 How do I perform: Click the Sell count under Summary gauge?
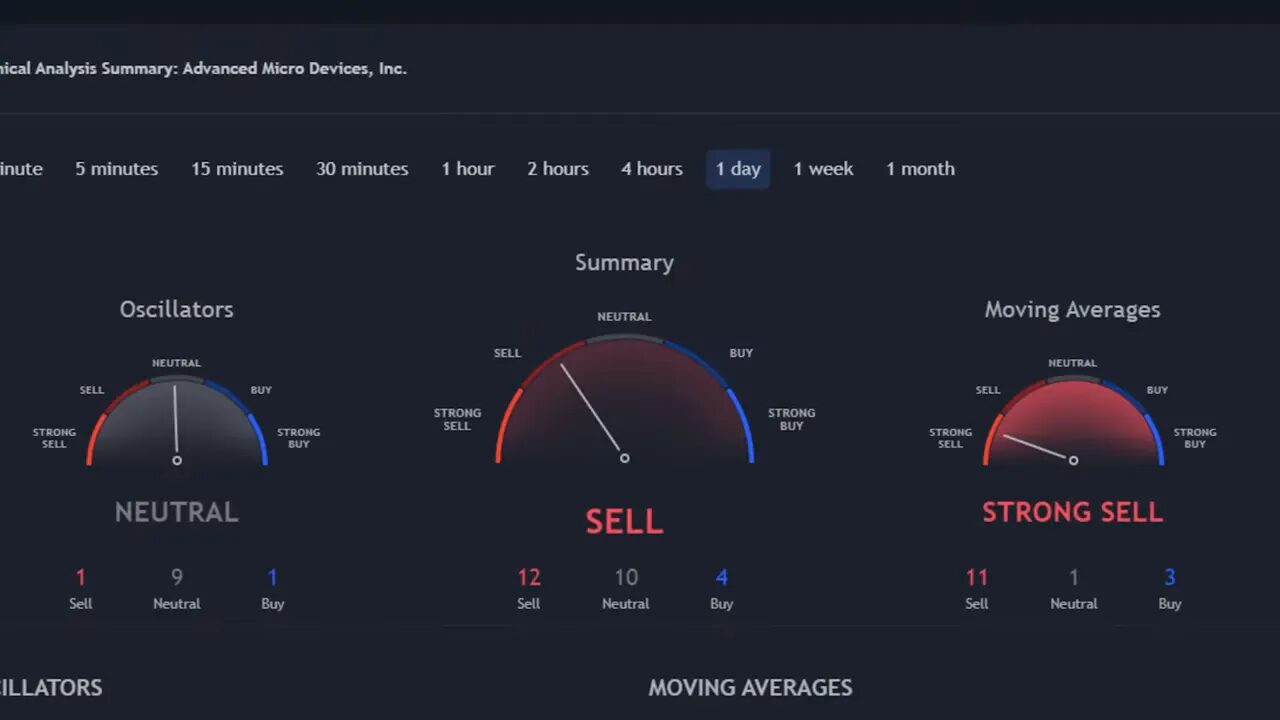[x=528, y=590]
